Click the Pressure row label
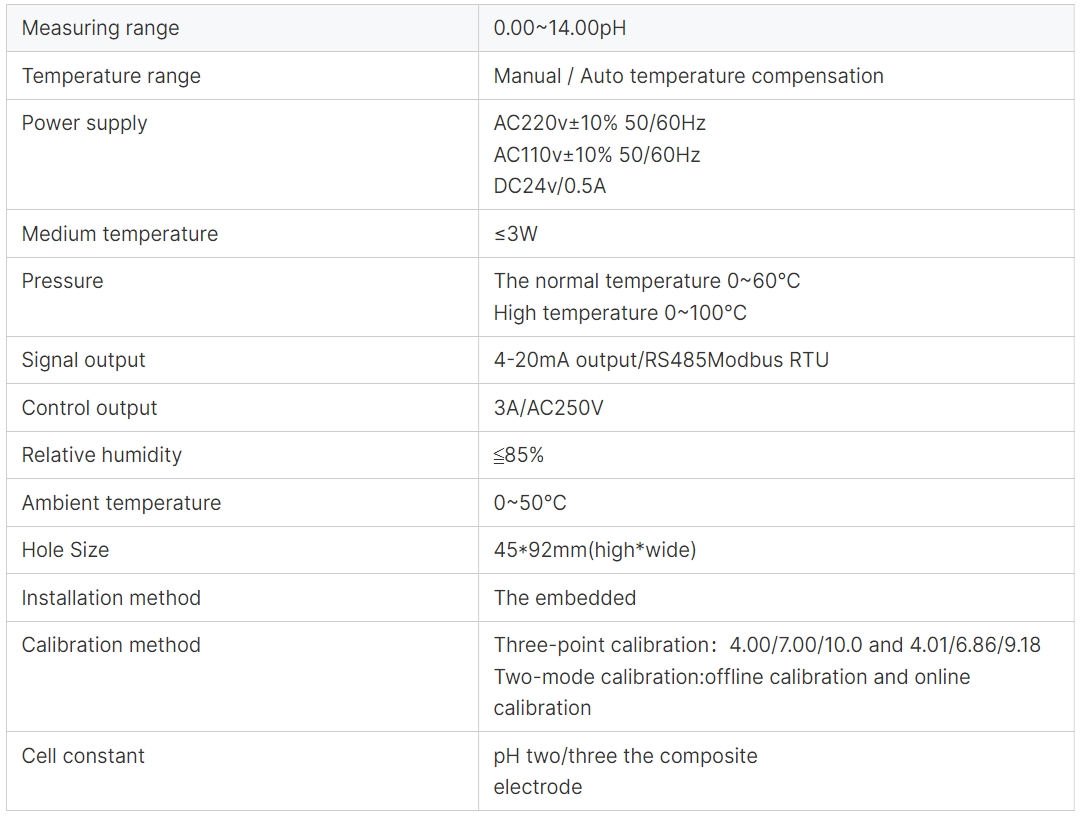Image resolution: width=1081 pixels, height=820 pixels. click(x=62, y=281)
